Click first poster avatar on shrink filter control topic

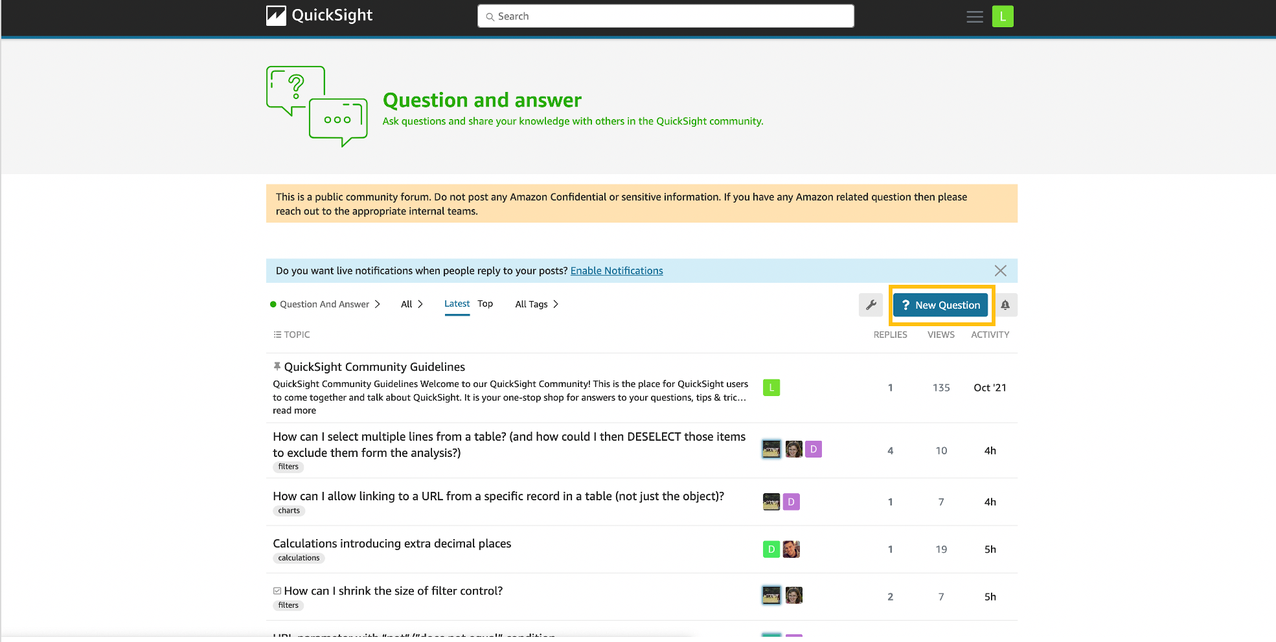click(x=771, y=596)
